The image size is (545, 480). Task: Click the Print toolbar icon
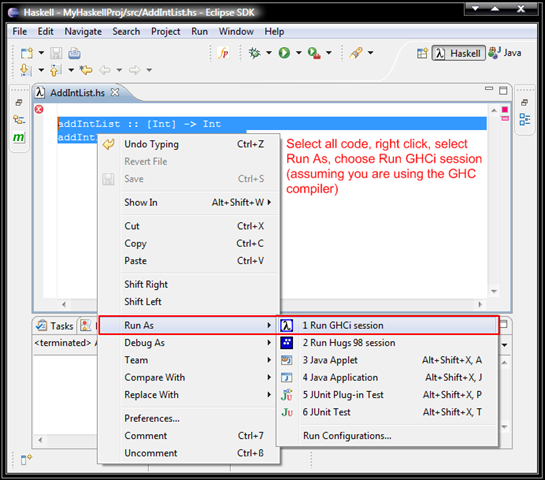(x=74, y=53)
